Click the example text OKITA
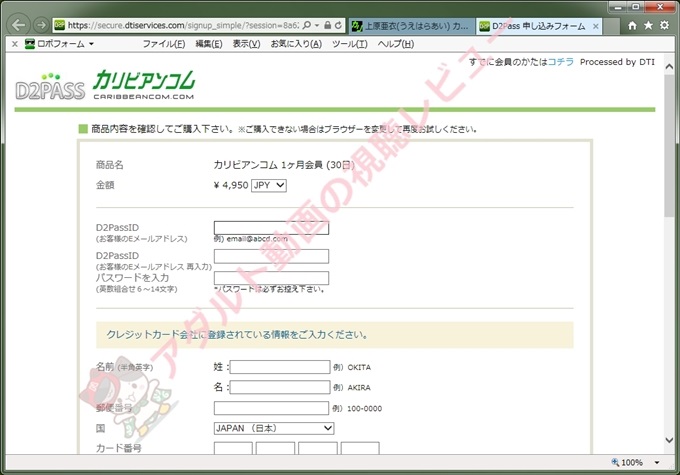The height and width of the screenshot is (475, 680). point(359,367)
